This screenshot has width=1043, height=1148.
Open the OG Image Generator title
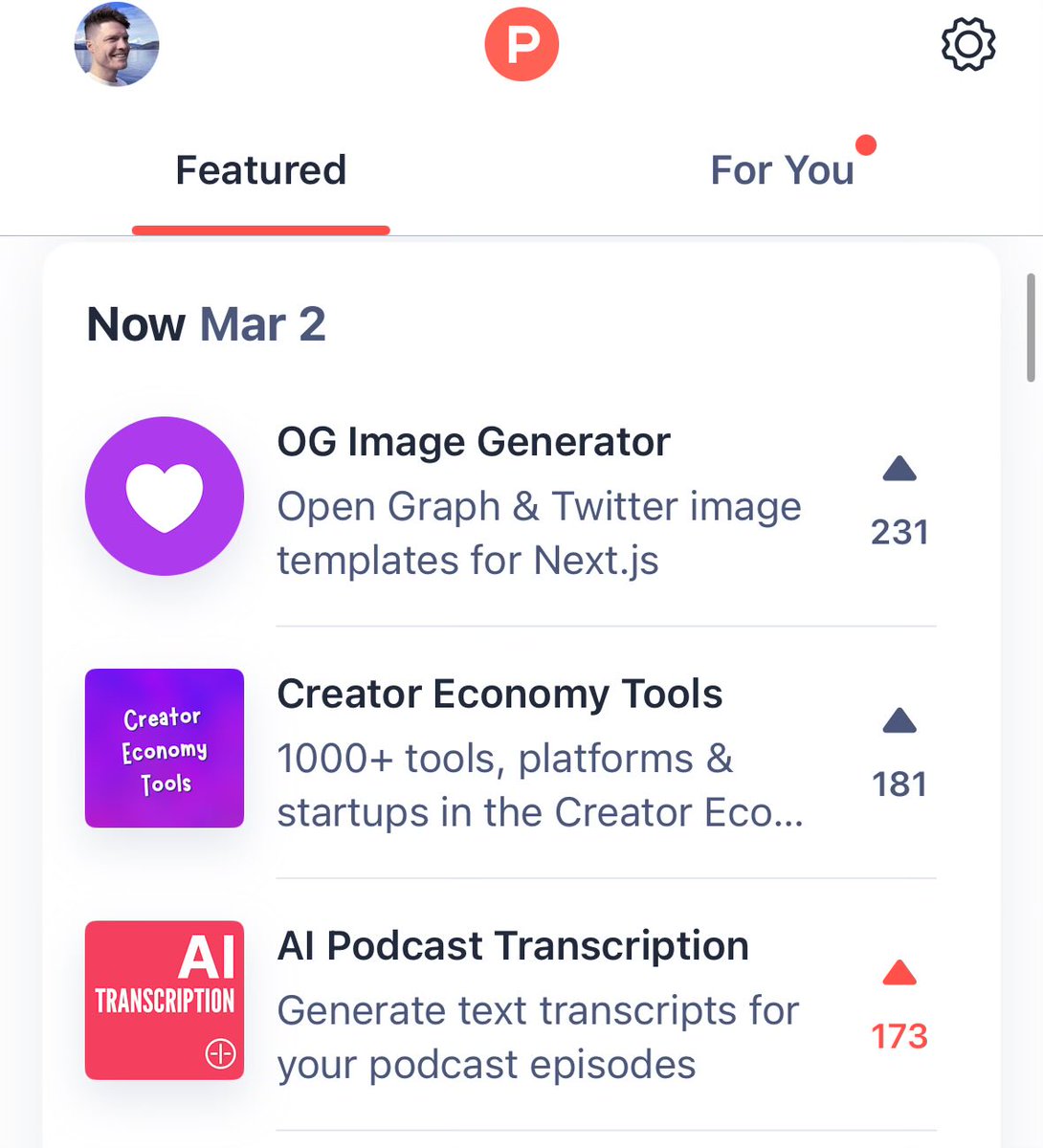pos(474,442)
